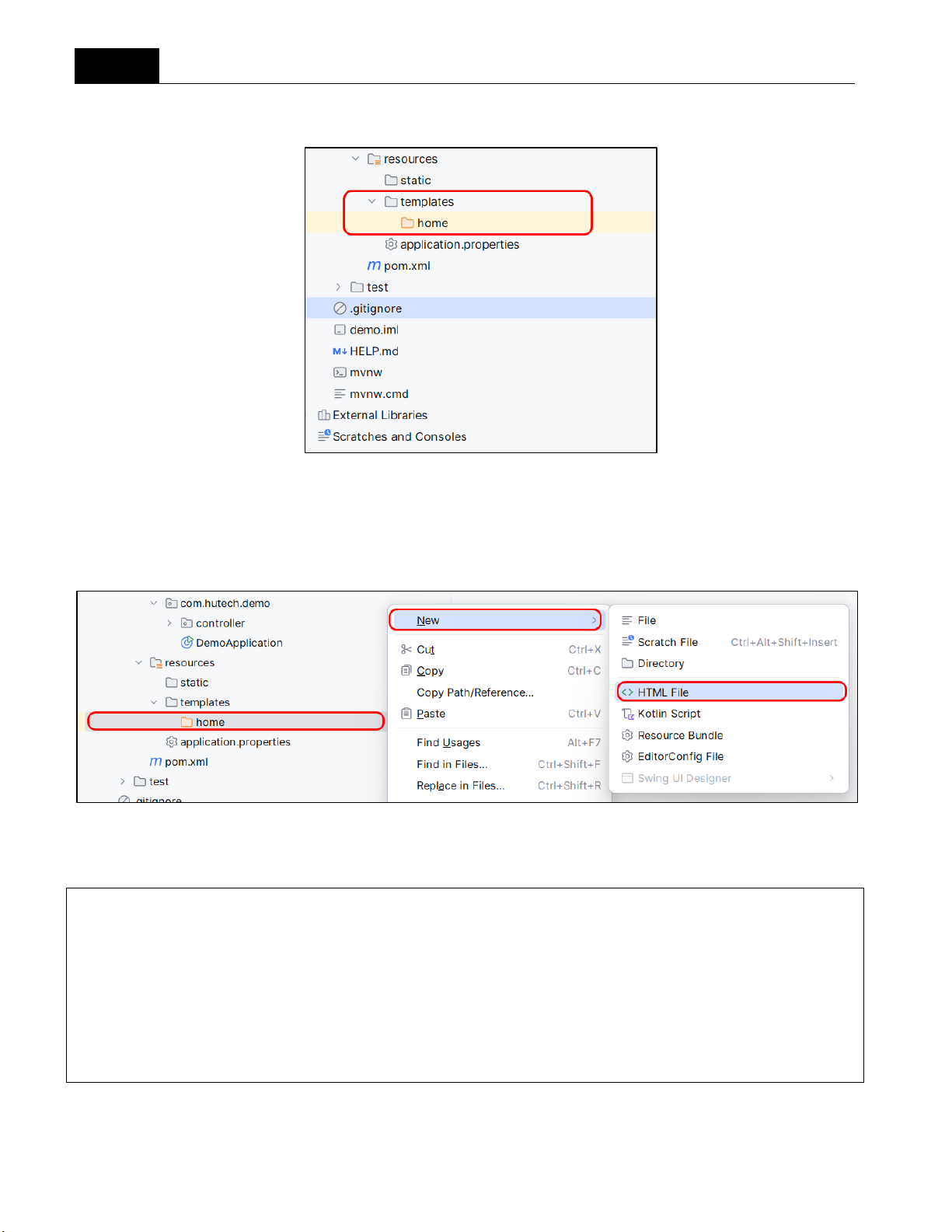Select Scratch File in the New submenu
The height and width of the screenshot is (1232, 952).
click(668, 642)
